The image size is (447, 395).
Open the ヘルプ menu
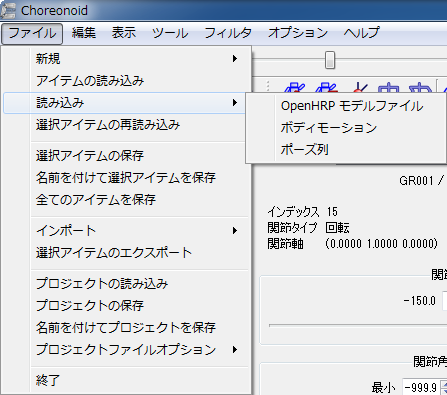(362, 33)
